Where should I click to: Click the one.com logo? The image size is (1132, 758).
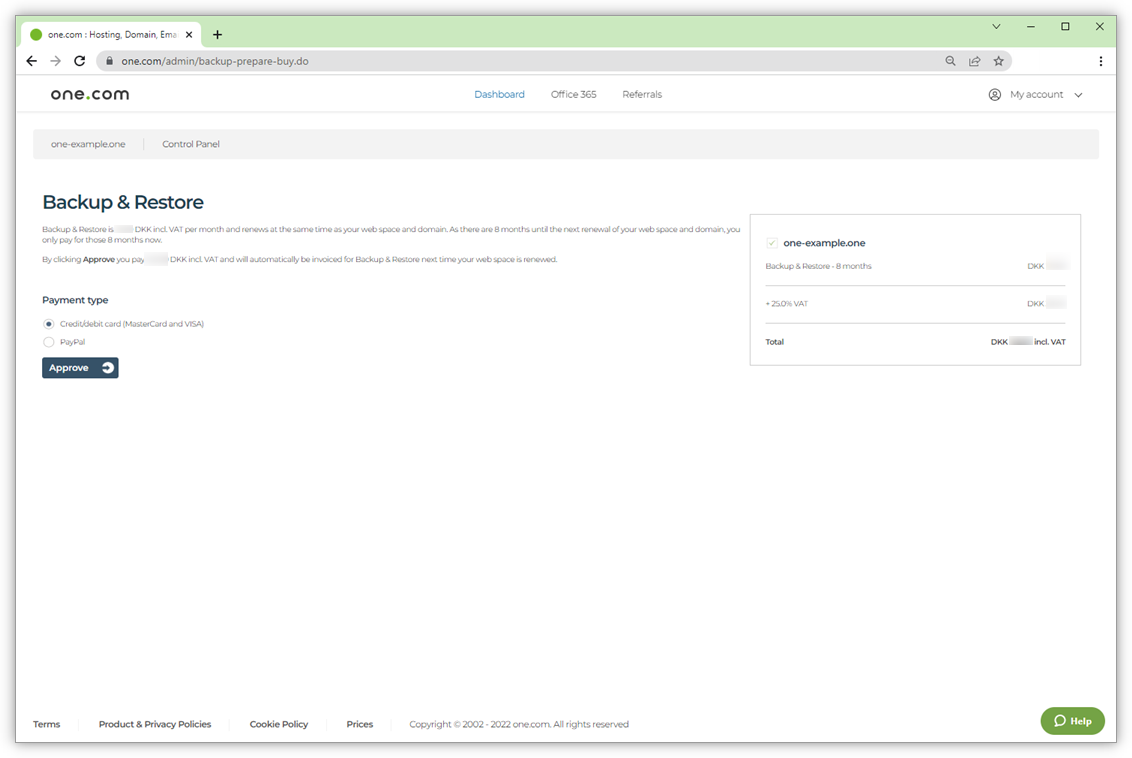[x=90, y=94]
